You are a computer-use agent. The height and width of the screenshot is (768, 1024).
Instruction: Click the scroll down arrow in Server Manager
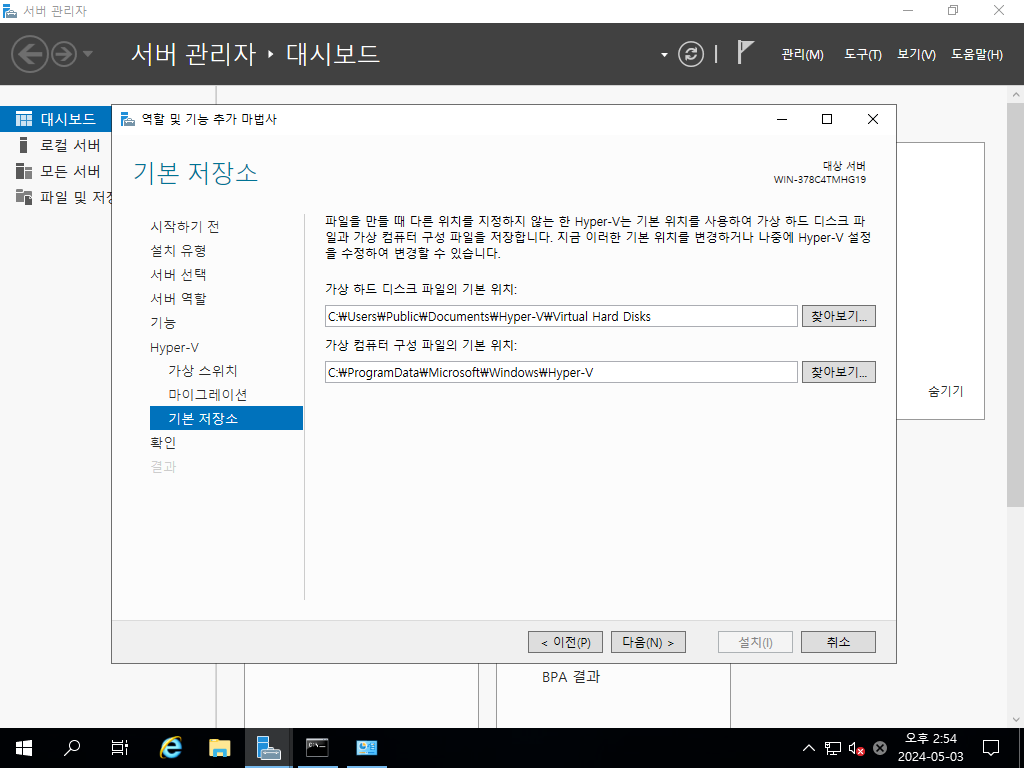point(1016,720)
